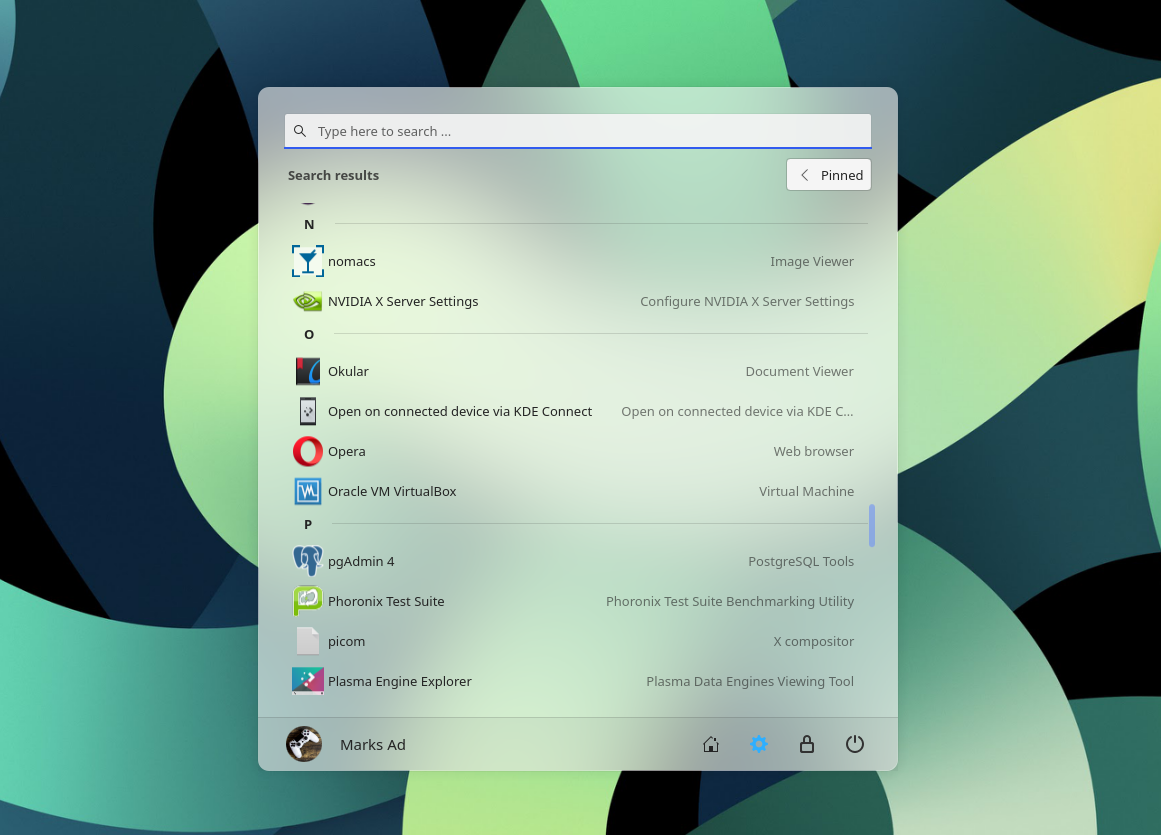1161x835 pixels.
Task: Click the 'PostgreSQL Tools' description text
Action: pos(801,561)
